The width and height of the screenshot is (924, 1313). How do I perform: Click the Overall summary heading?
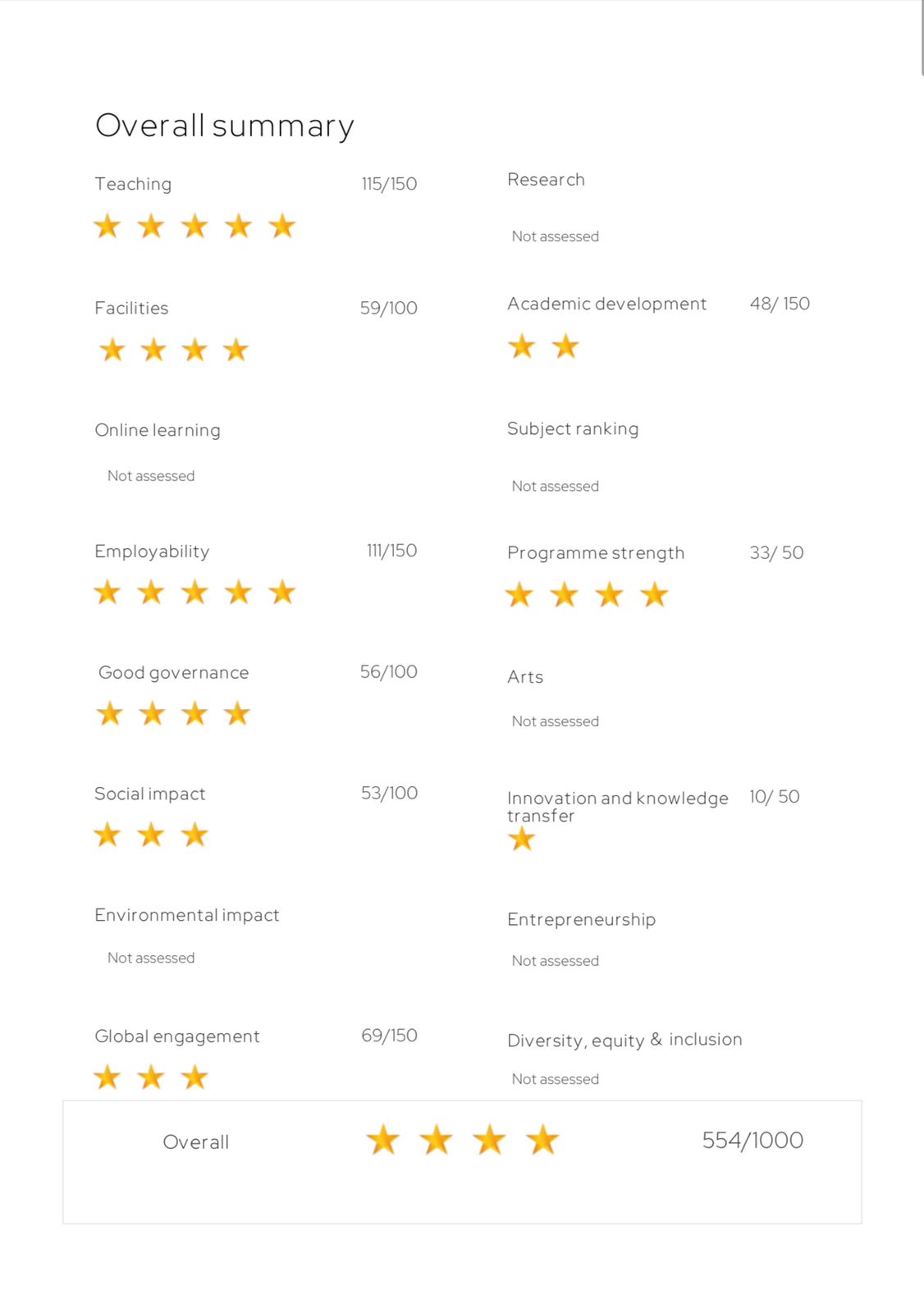click(x=225, y=126)
